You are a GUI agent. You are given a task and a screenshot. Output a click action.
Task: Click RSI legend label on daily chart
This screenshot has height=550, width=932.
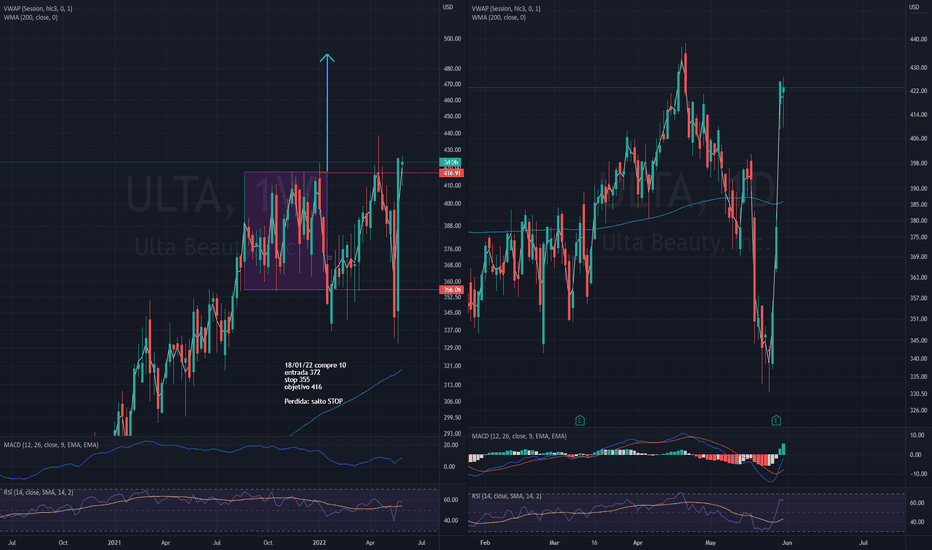pyautogui.click(x=506, y=496)
